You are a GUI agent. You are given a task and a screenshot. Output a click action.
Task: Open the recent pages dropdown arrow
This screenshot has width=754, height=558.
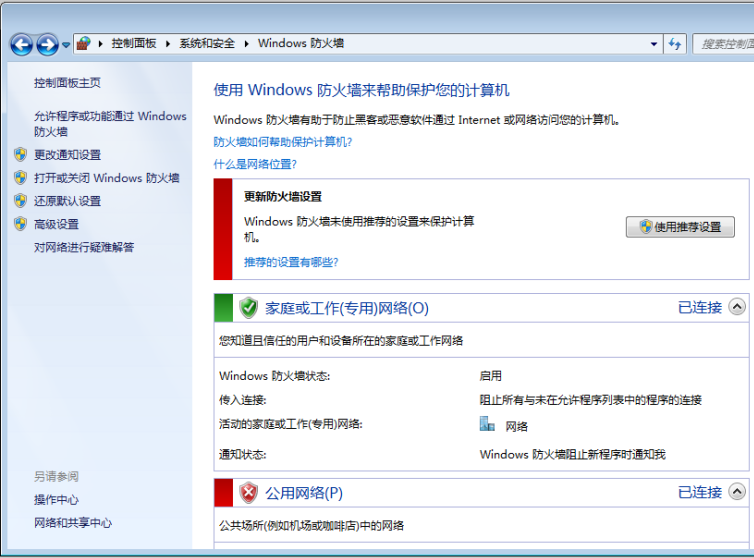(66, 45)
